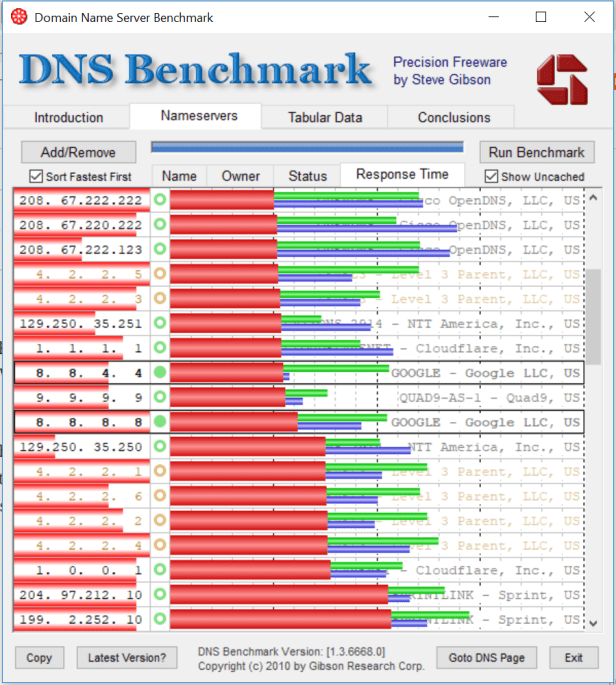
Task: Select the 9.9.9.9 address
Action: [x=89, y=398]
